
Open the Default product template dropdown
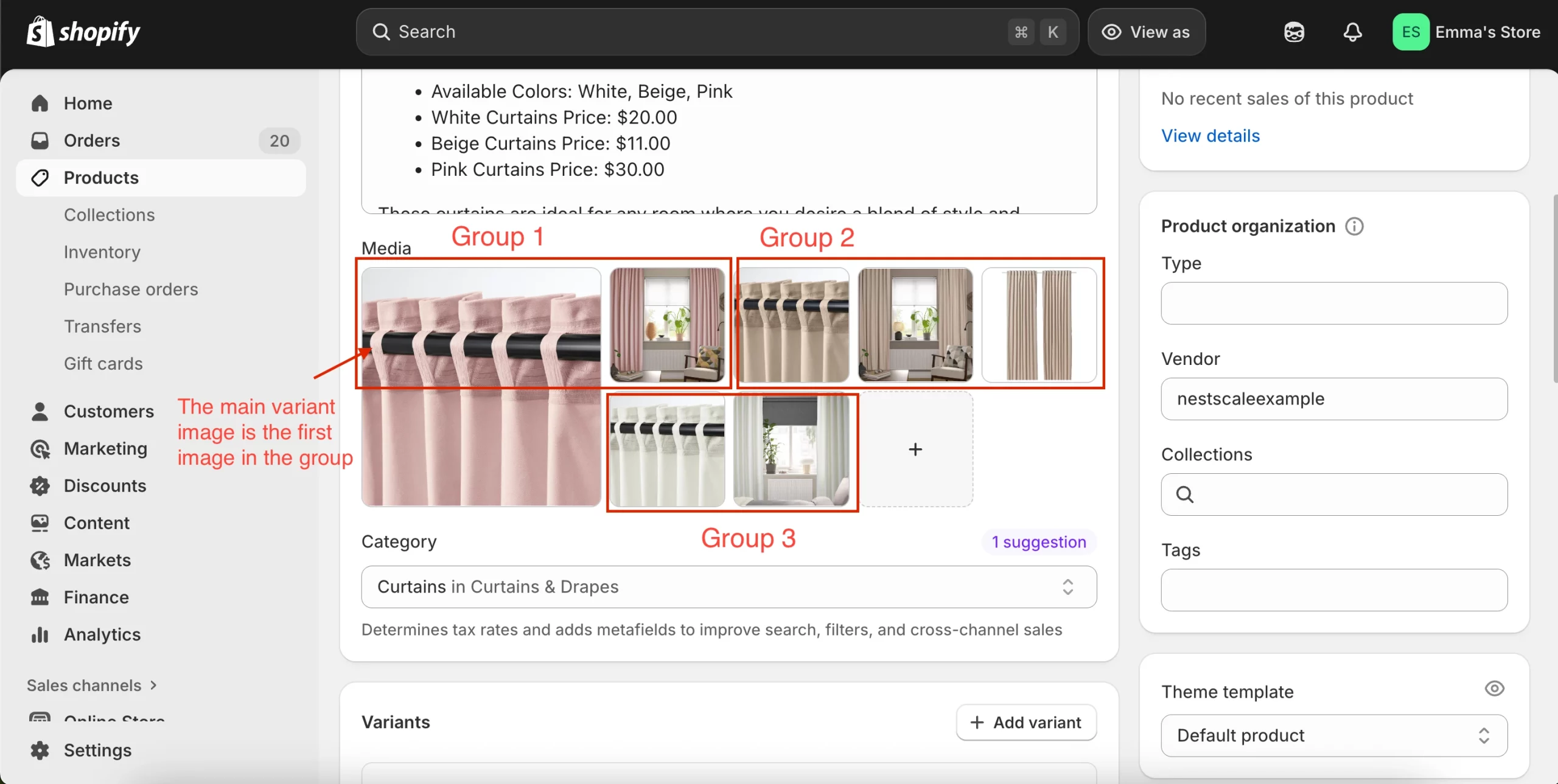1333,735
